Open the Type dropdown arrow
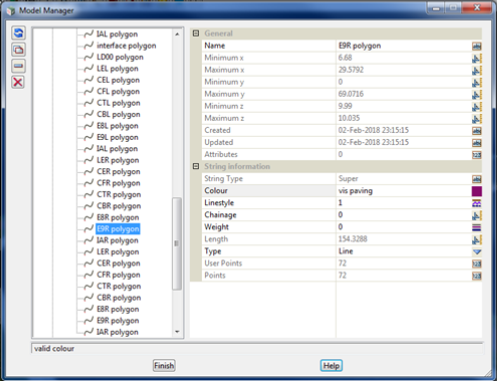 477,252
